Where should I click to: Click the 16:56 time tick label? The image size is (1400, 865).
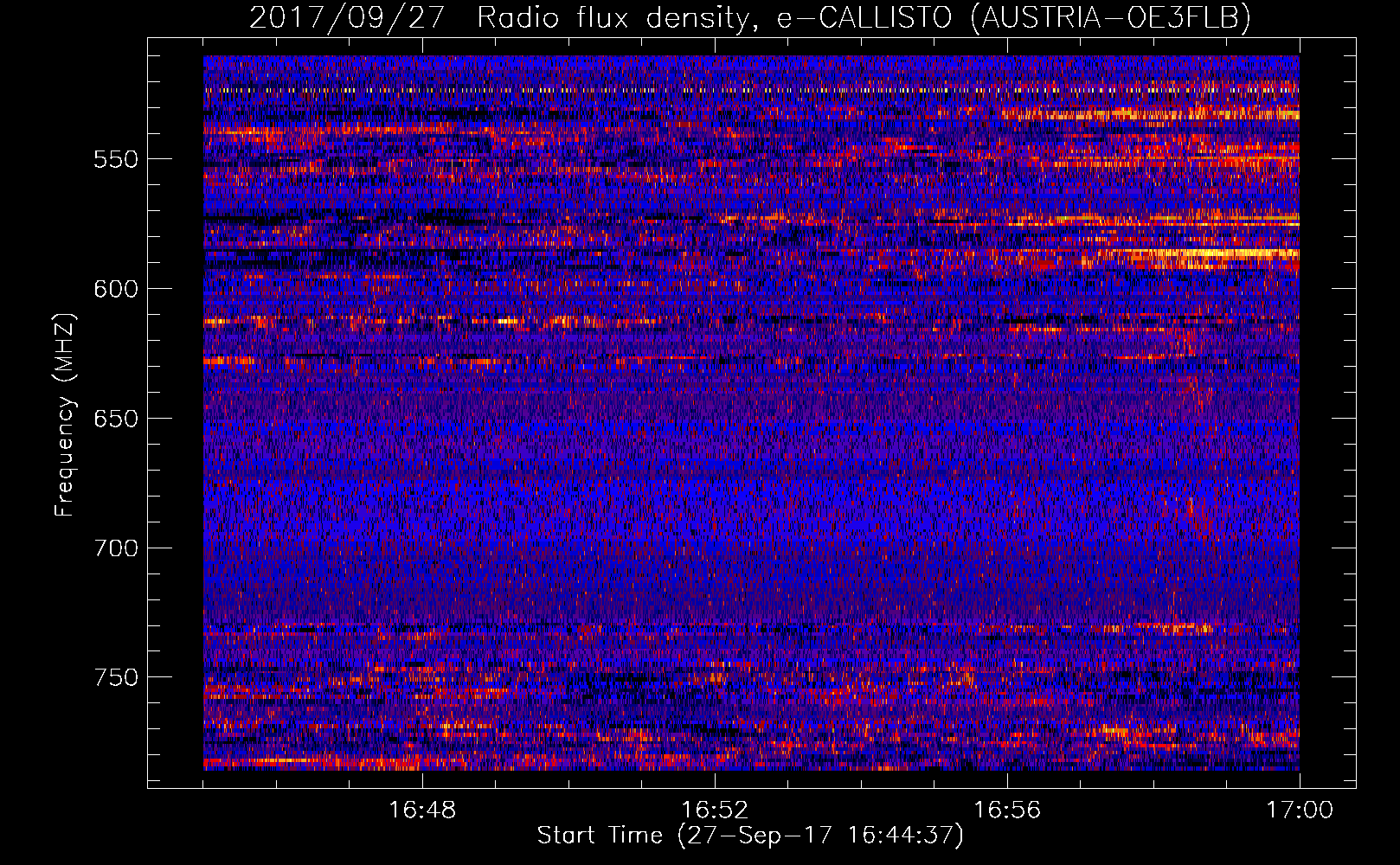[x=1007, y=811]
